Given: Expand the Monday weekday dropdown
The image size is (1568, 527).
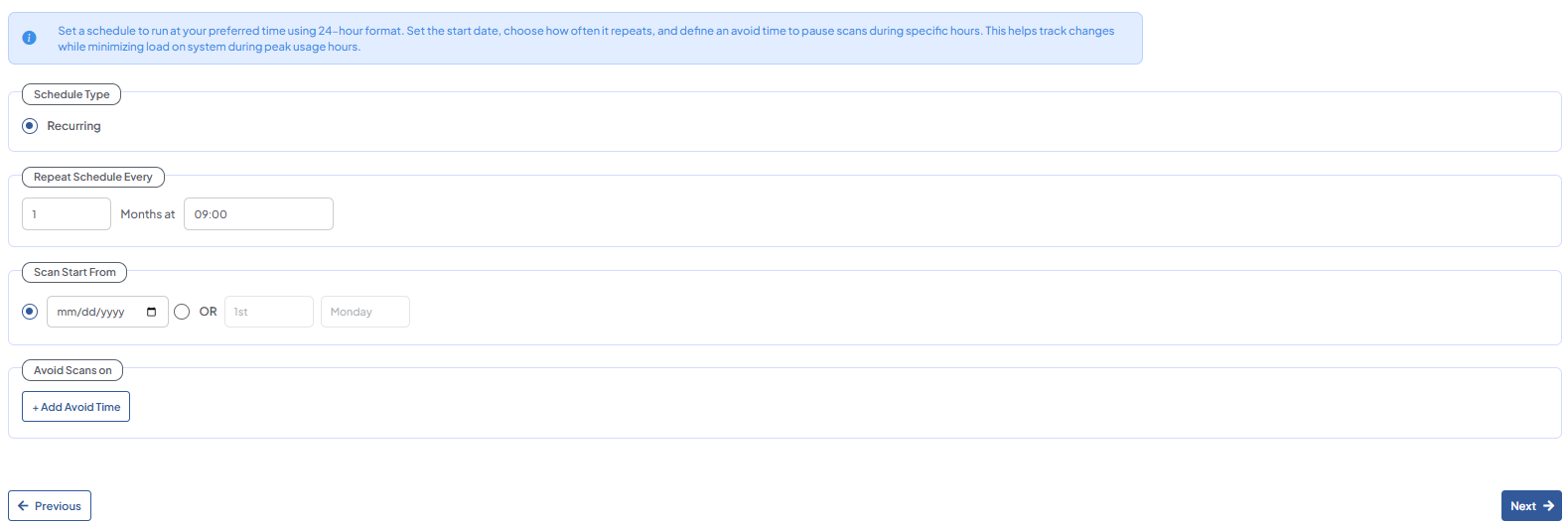Looking at the screenshot, I should (x=364, y=312).
